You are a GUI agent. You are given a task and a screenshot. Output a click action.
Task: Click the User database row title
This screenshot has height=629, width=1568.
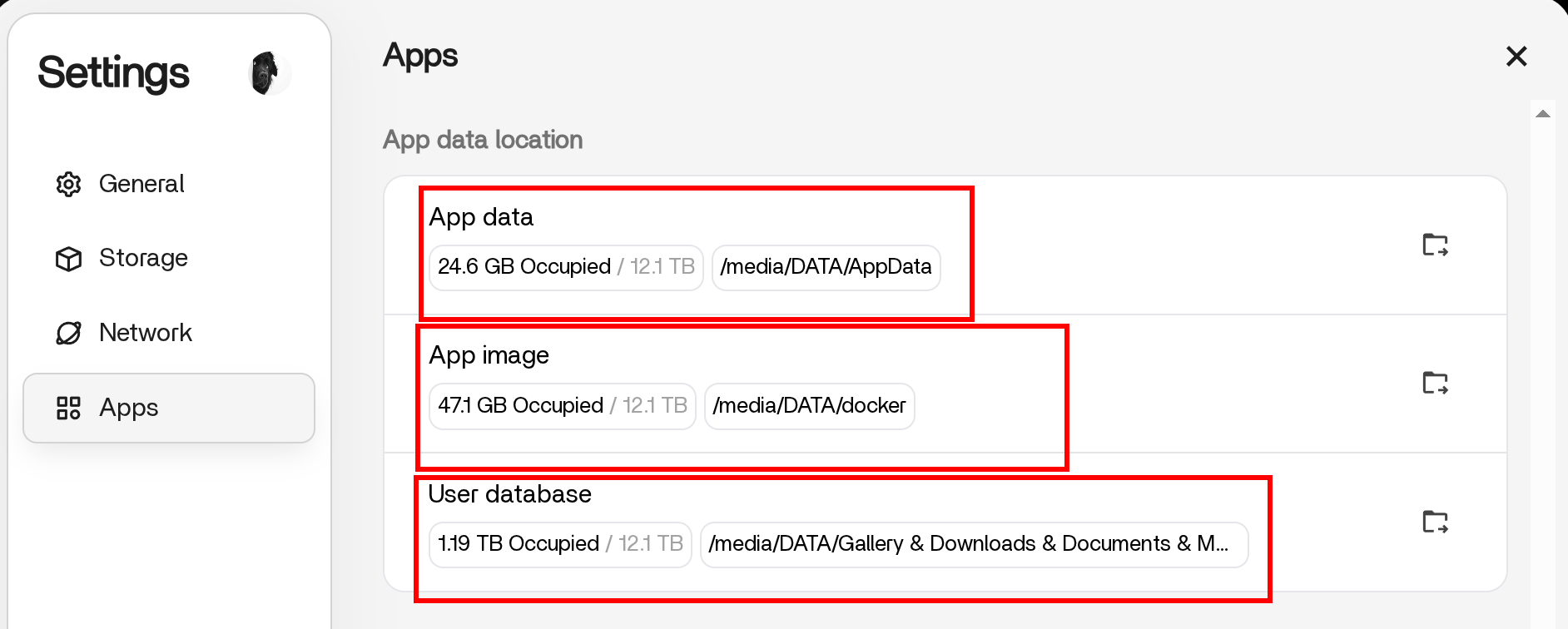(509, 494)
